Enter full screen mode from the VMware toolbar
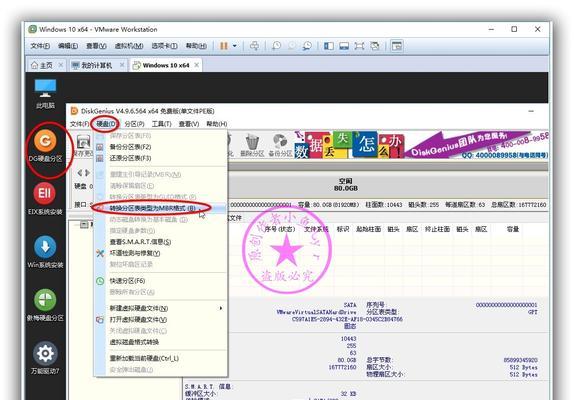Image resolution: width=574 pixels, height=400 pixels. point(359,46)
